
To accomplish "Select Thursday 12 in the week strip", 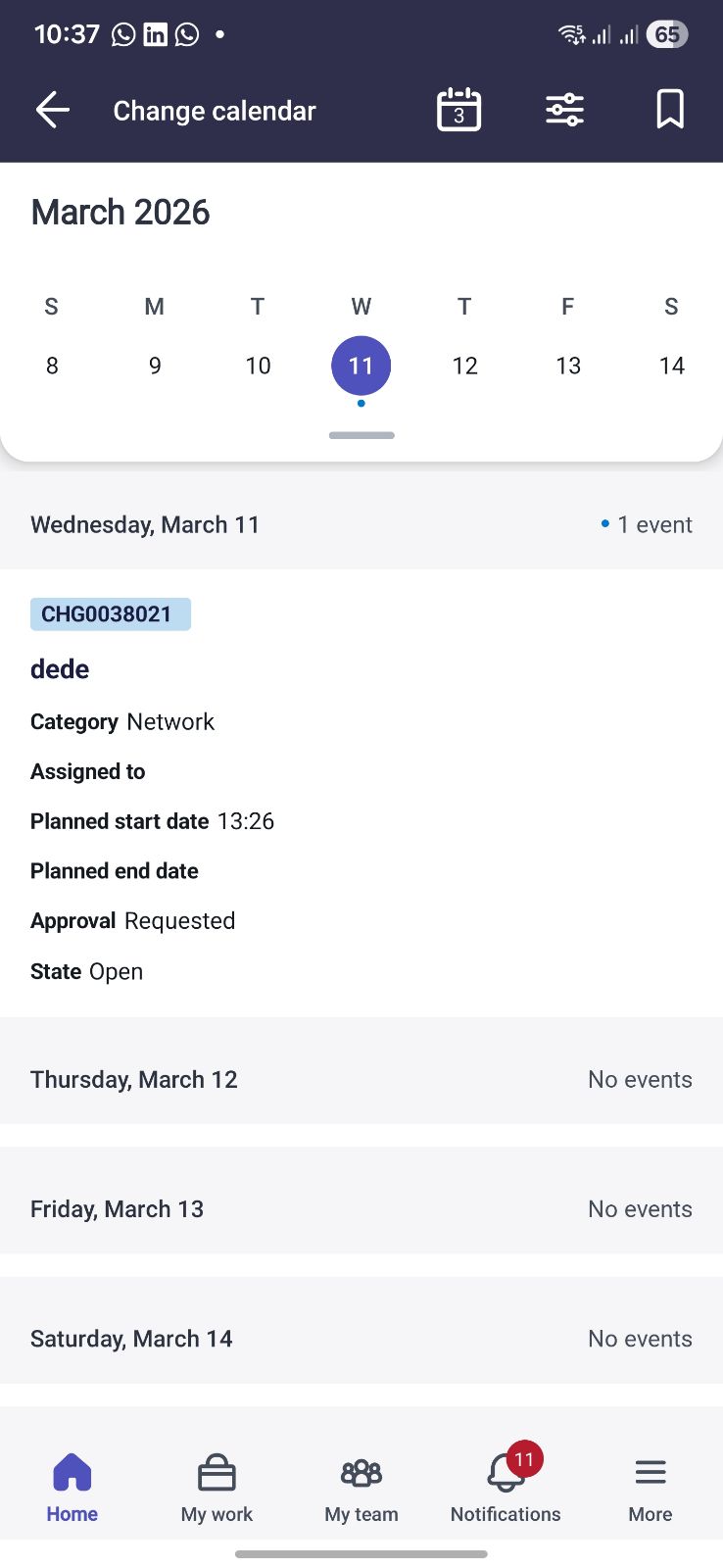I will (x=464, y=366).
